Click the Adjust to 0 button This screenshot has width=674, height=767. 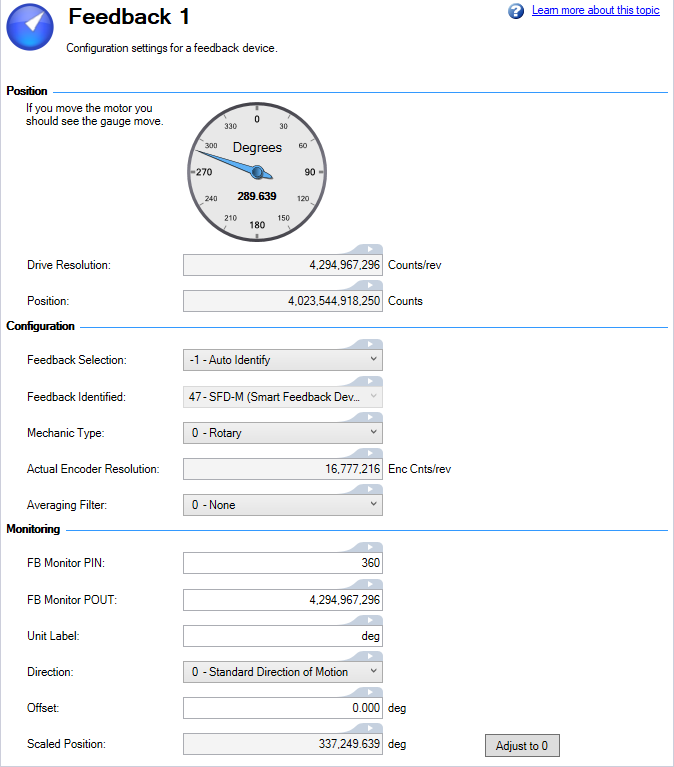point(522,745)
